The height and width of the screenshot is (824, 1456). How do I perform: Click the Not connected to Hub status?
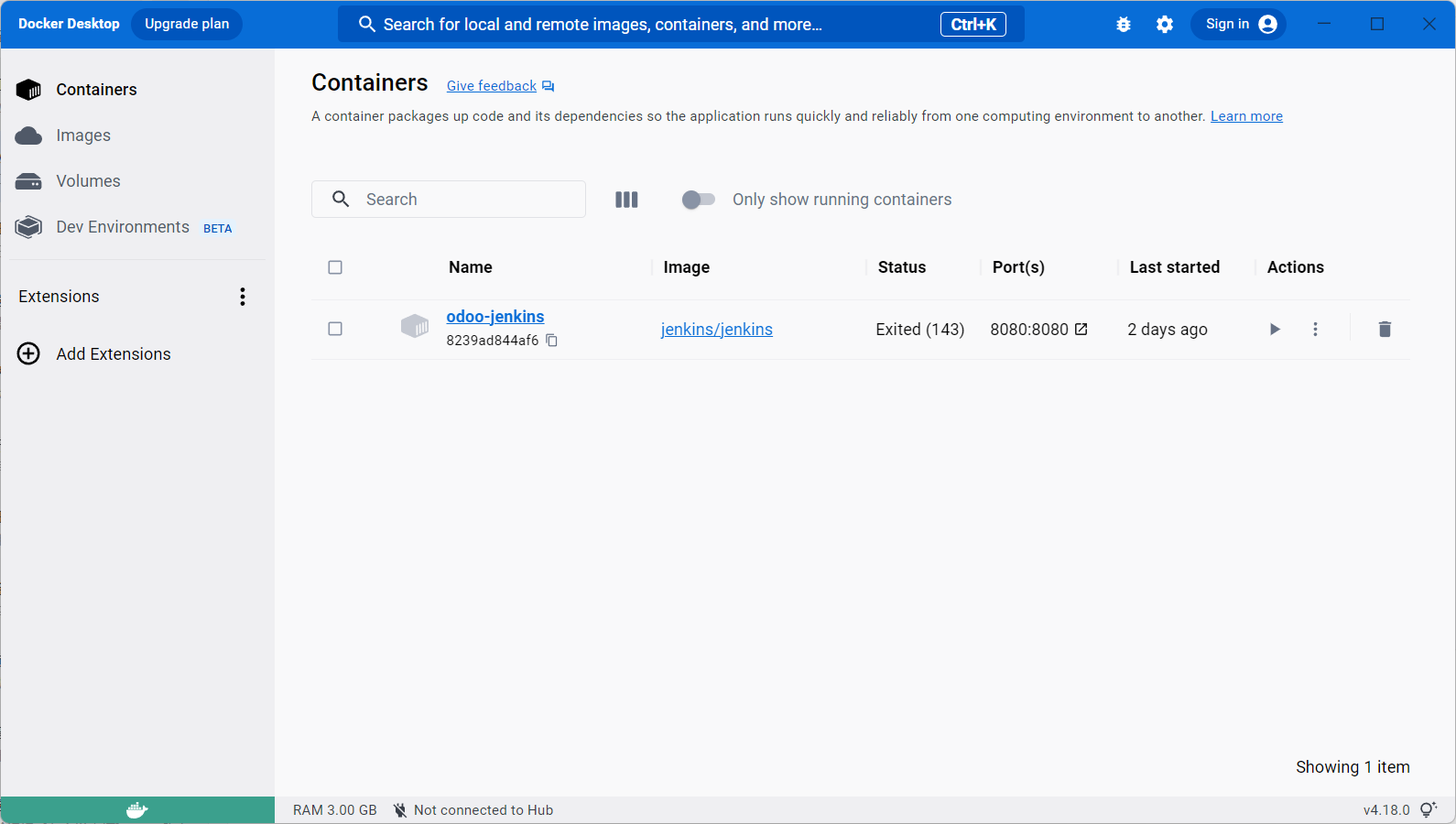pyautogui.click(x=473, y=810)
